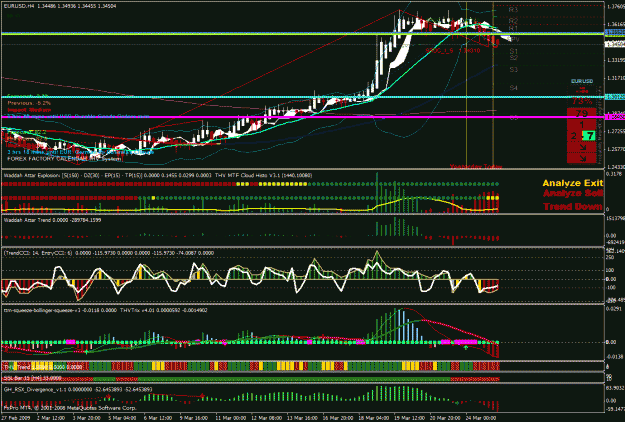
Task: Click the 11 Mar 00:00 date on the time axis
Action: (x=231, y=418)
